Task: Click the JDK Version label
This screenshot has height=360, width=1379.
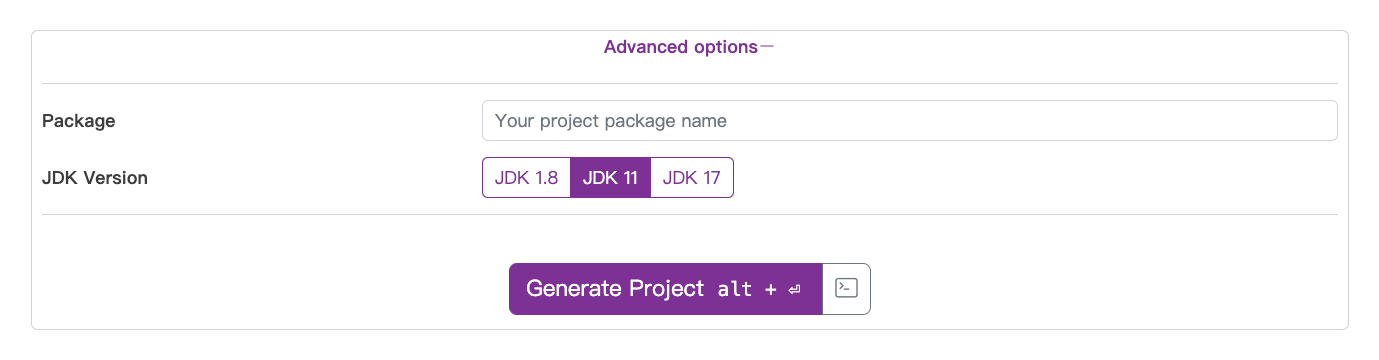Action: 95,178
